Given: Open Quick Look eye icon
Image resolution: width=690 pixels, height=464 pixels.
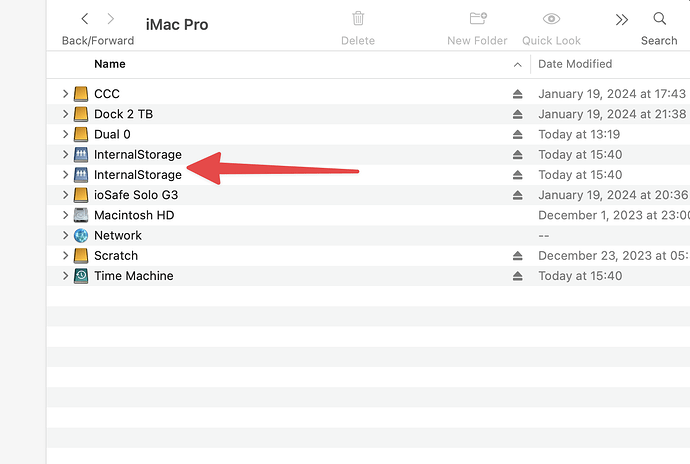Looking at the screenshot, I should coord(551,19).
